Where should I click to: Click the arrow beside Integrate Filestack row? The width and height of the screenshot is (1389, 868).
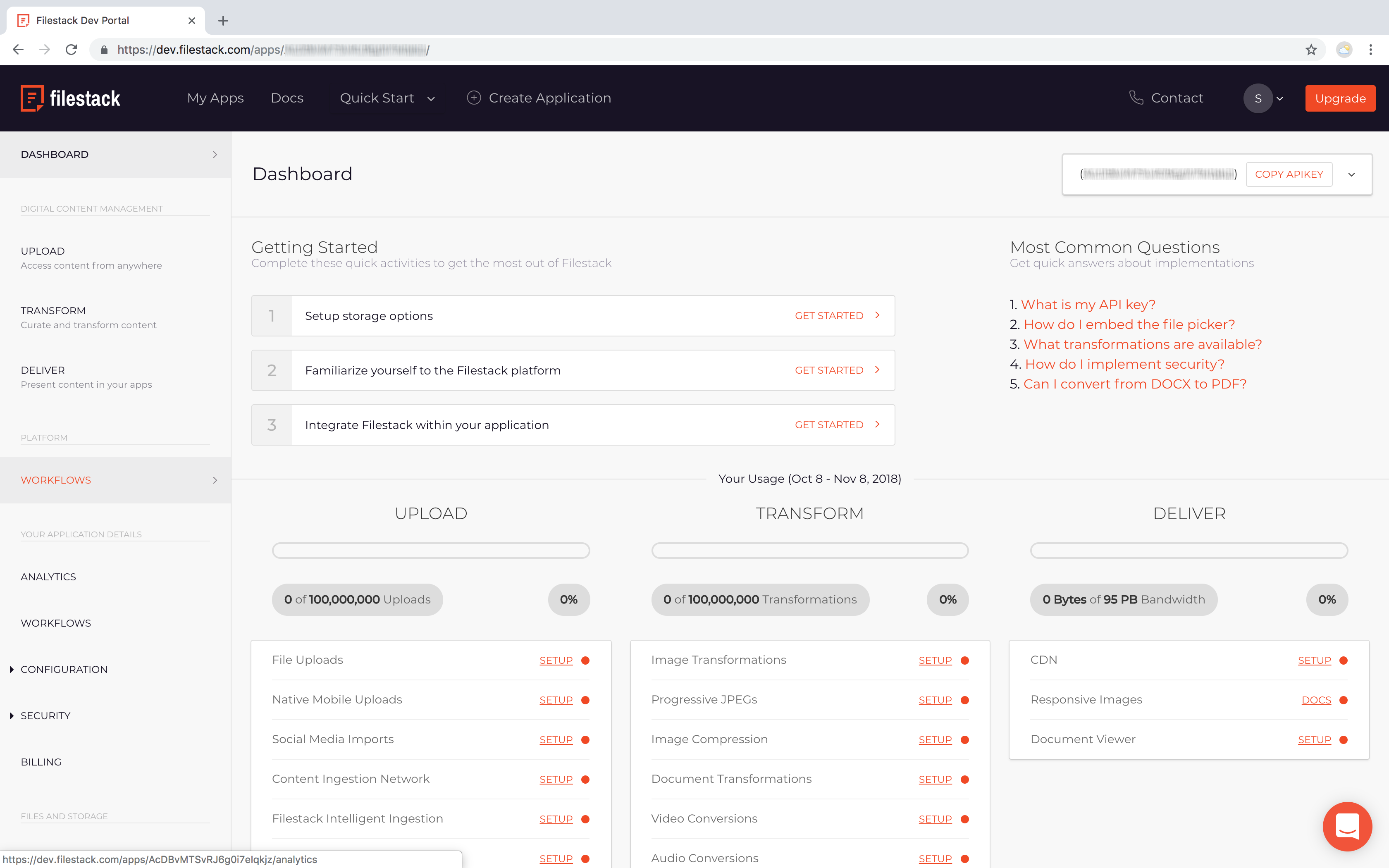(x=877, y=424)
